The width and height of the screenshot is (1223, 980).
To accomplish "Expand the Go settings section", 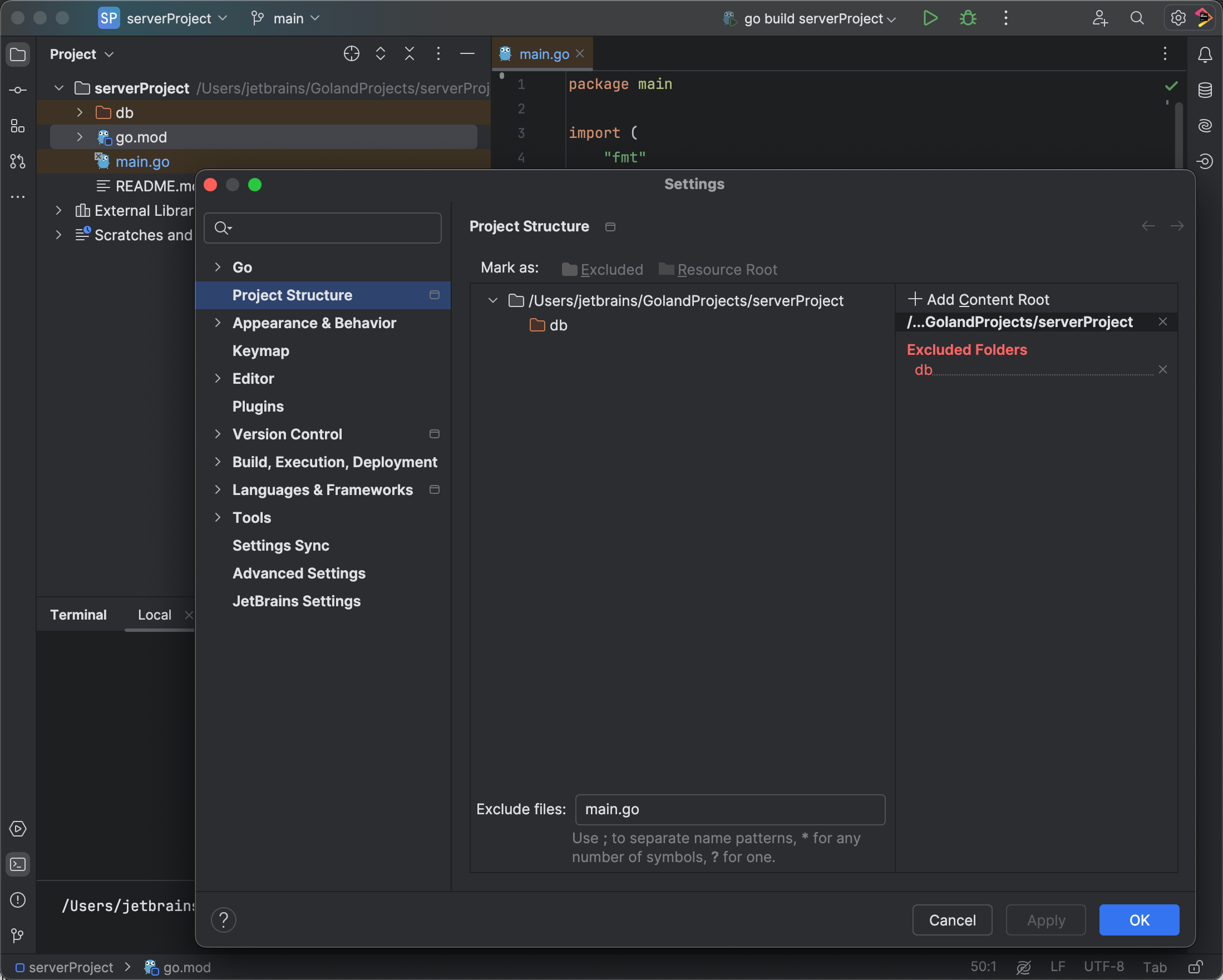I will (x=218, y=267).
